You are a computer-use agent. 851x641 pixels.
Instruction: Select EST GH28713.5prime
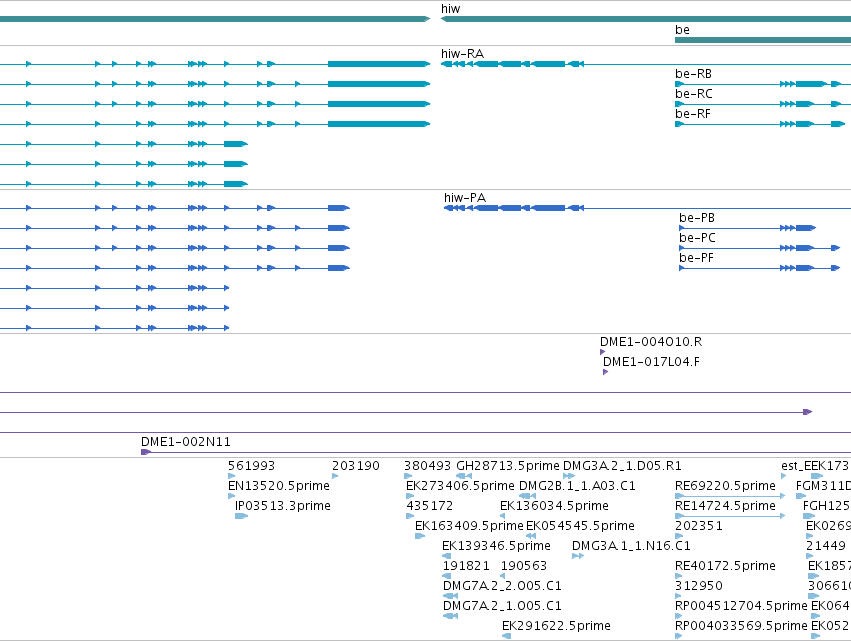(507, 466)
